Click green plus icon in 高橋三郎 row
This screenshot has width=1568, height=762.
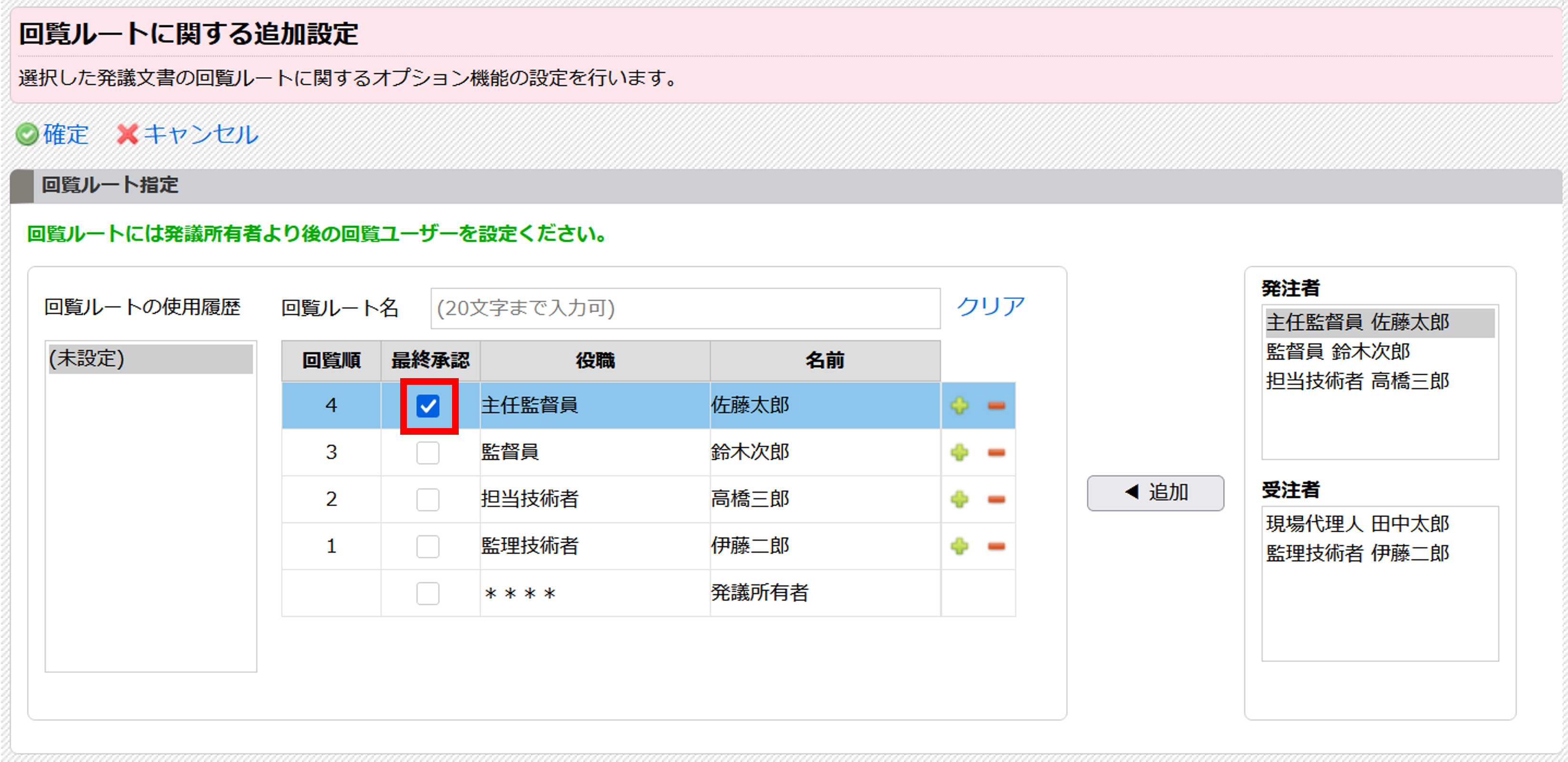pos(959,499)
